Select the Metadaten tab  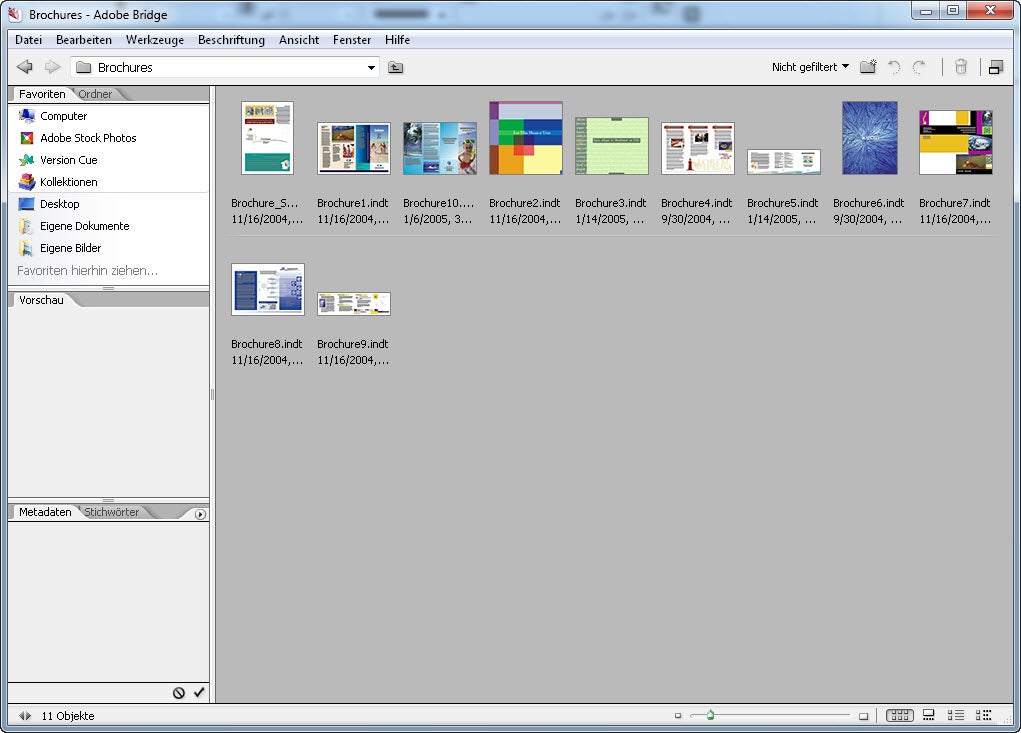(x=45, y=512)
